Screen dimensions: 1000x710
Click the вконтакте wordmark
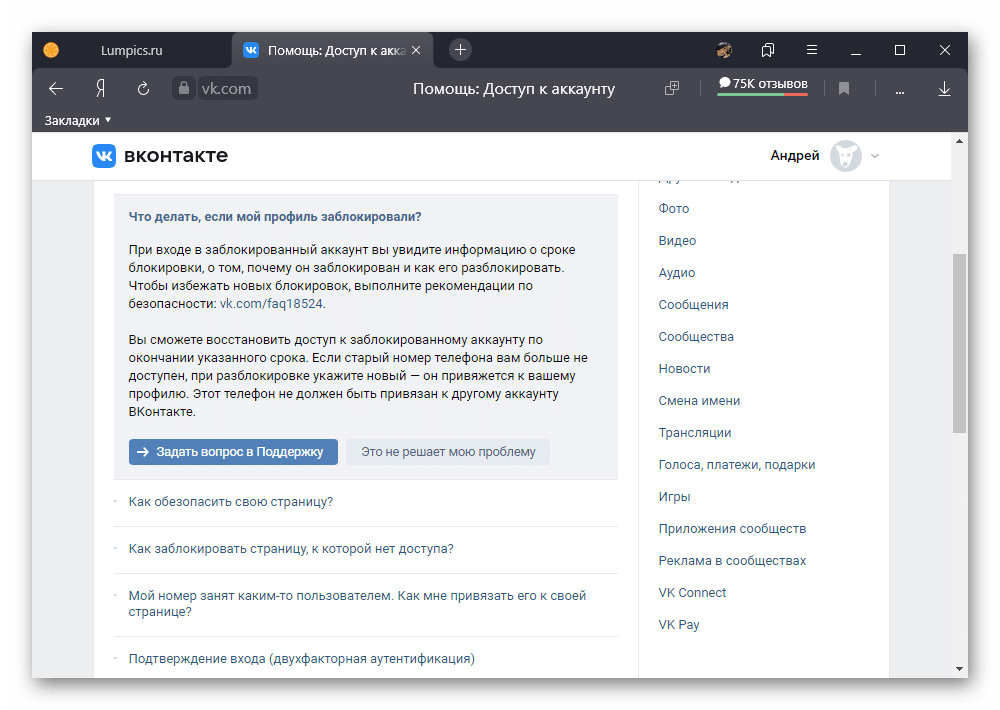175,156
